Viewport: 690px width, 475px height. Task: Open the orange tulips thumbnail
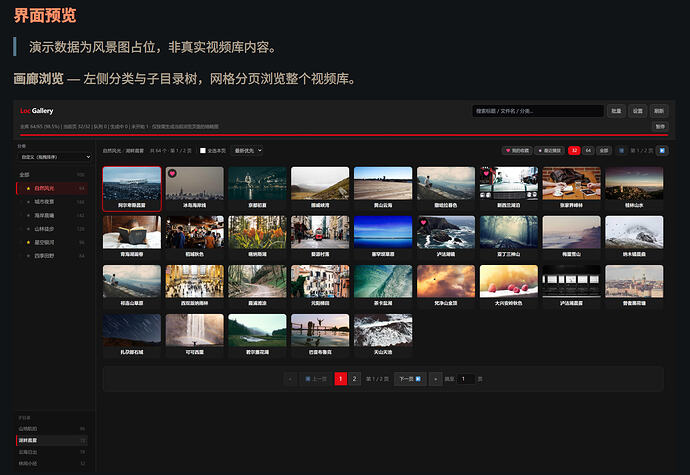pos(257,237)
